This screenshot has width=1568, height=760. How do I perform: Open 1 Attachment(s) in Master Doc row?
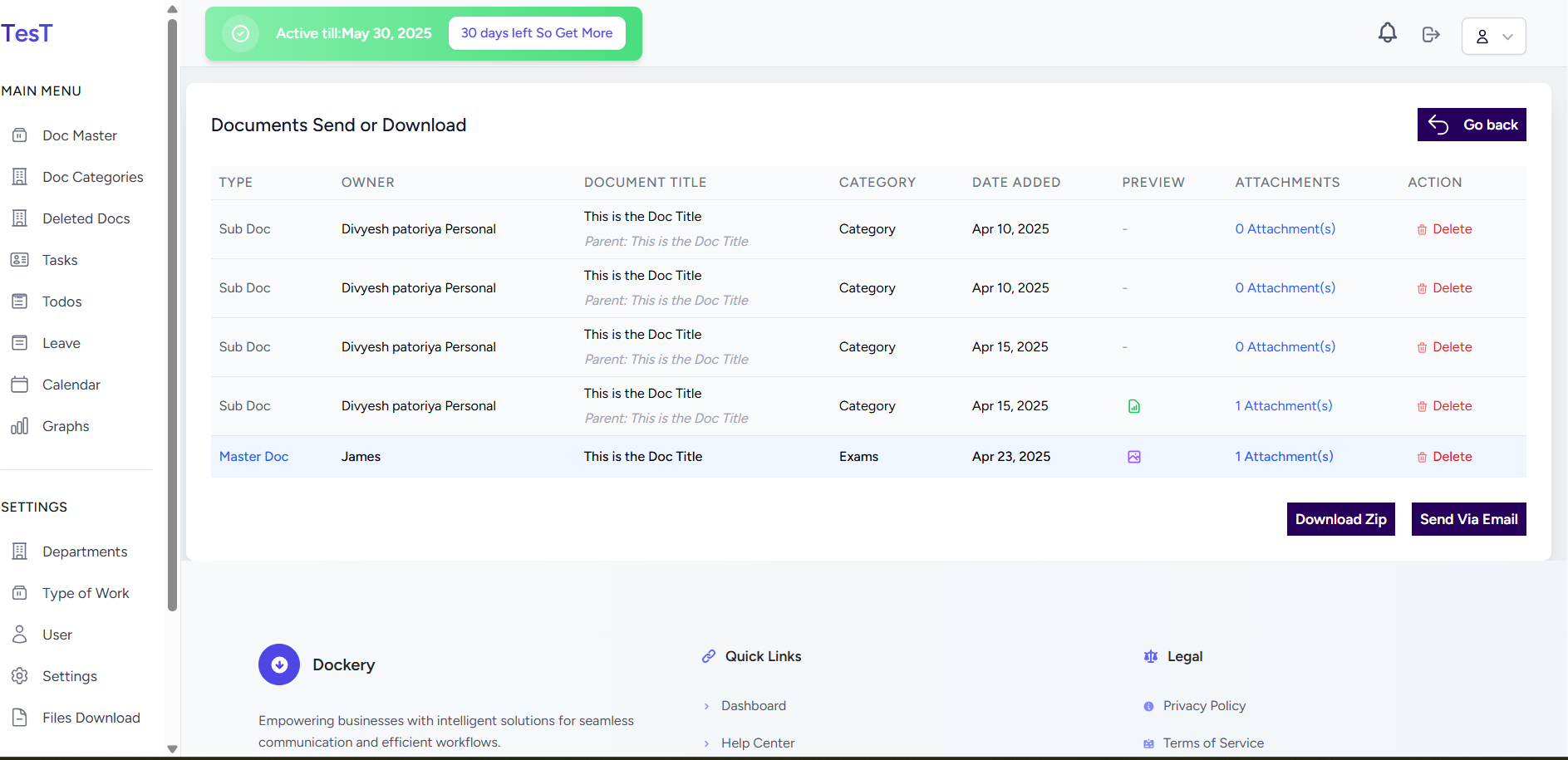click(1284, 457)
